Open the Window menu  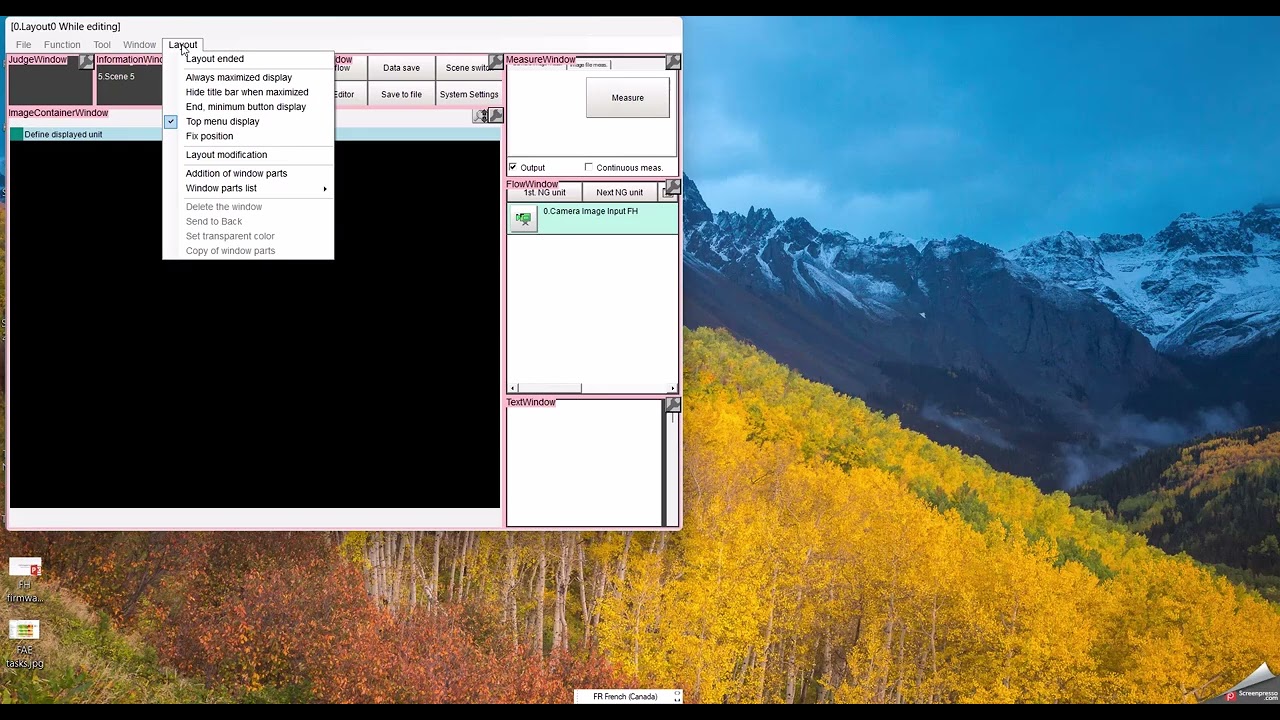(x=139, y=45)
